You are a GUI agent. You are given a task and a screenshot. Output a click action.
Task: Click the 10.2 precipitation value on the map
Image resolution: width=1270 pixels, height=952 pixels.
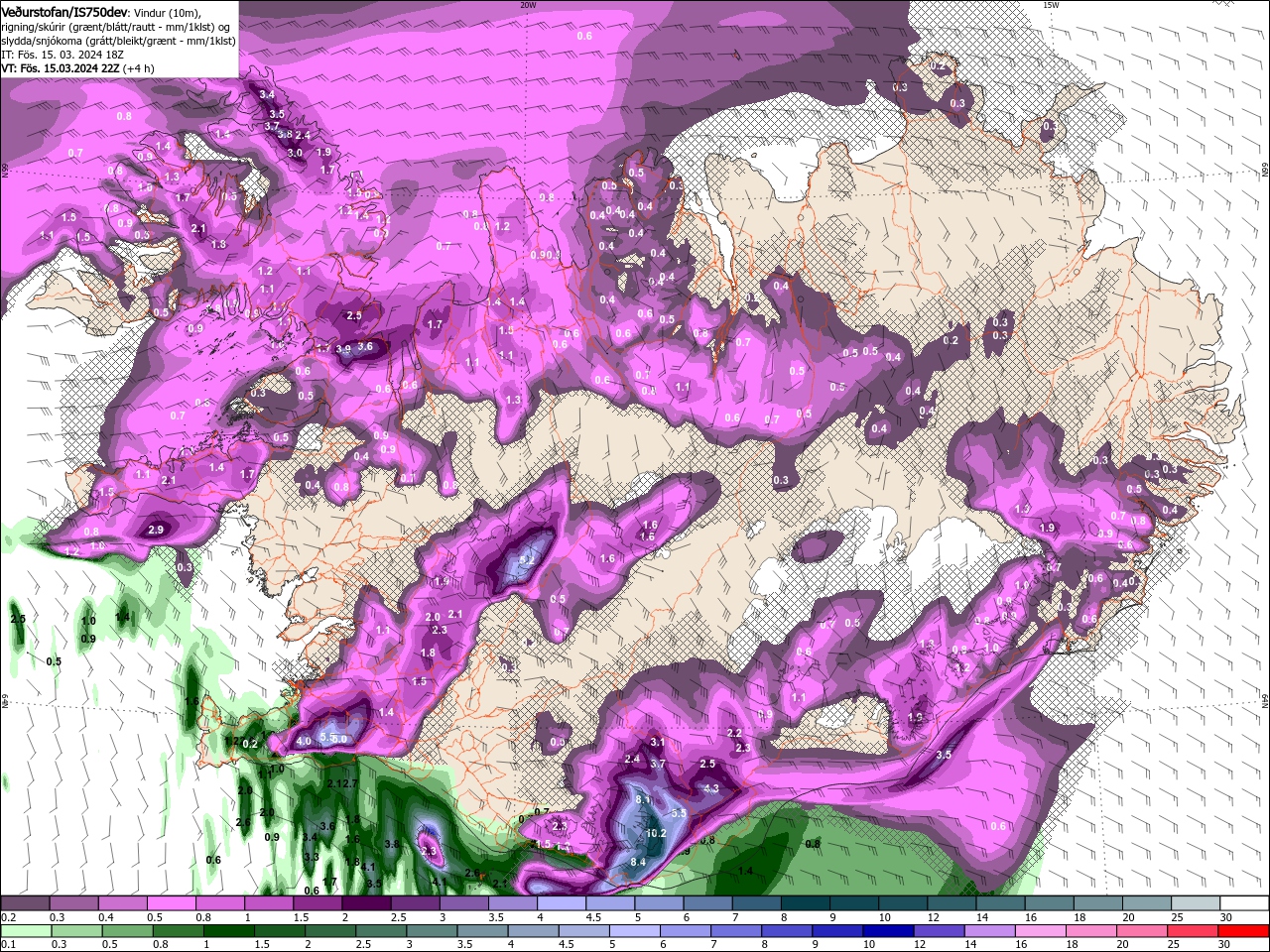click(x=656, y=834)
